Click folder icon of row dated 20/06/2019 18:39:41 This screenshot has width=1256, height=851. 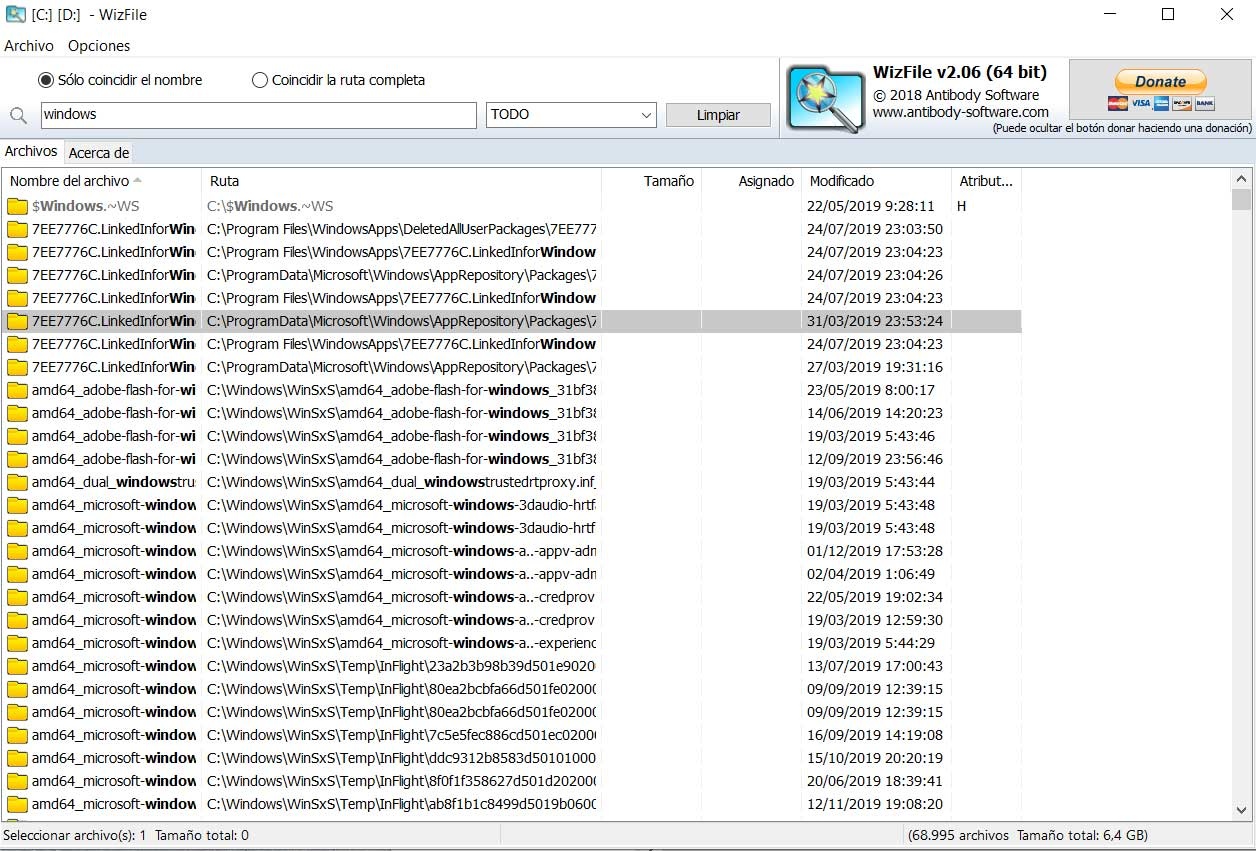tap(17, 781)
